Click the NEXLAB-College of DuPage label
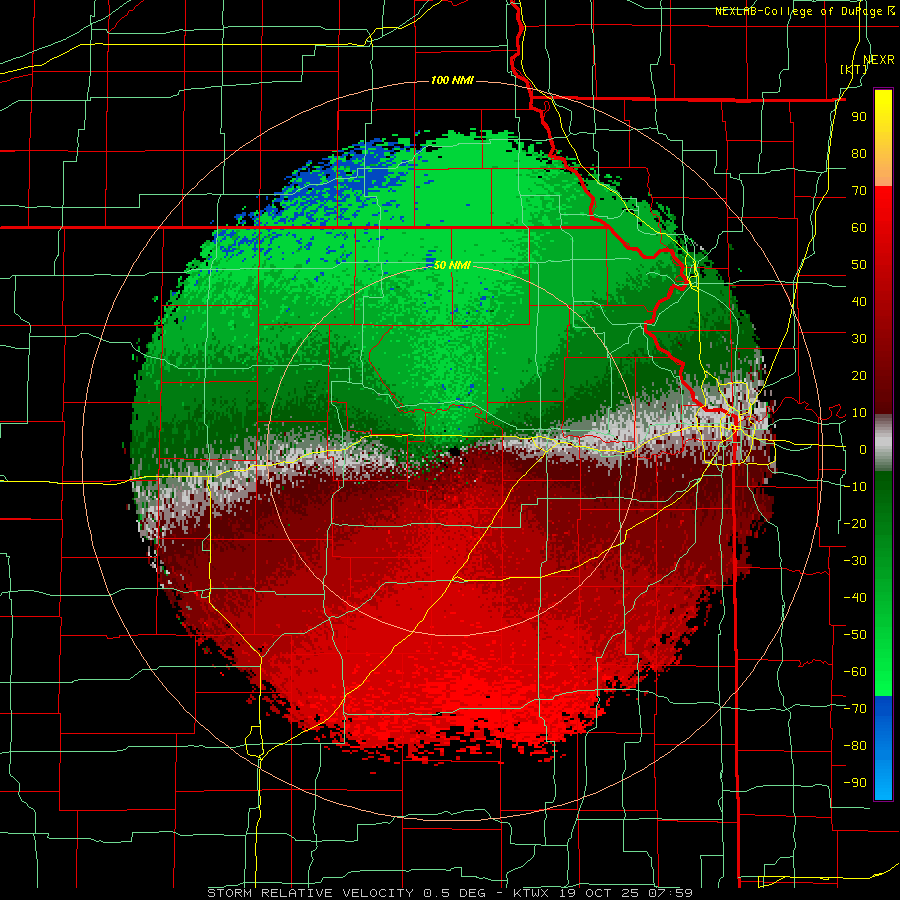Image resolution: width=900 pixels, height=900 pixels. coord(800,11)
